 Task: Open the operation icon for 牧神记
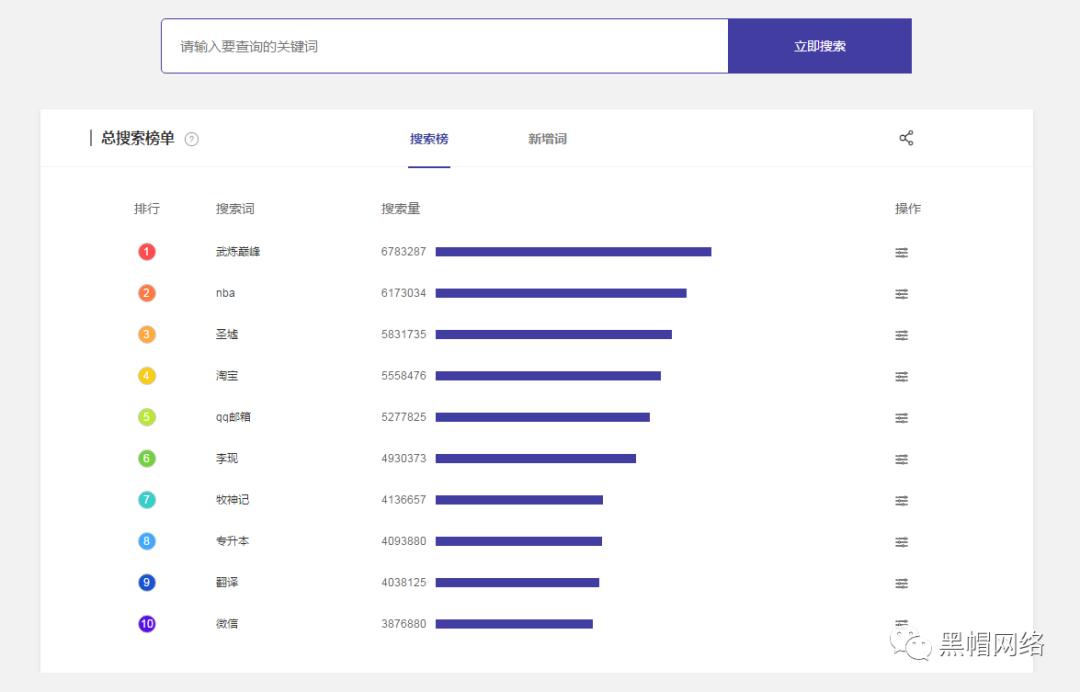(x=902, y=499)
